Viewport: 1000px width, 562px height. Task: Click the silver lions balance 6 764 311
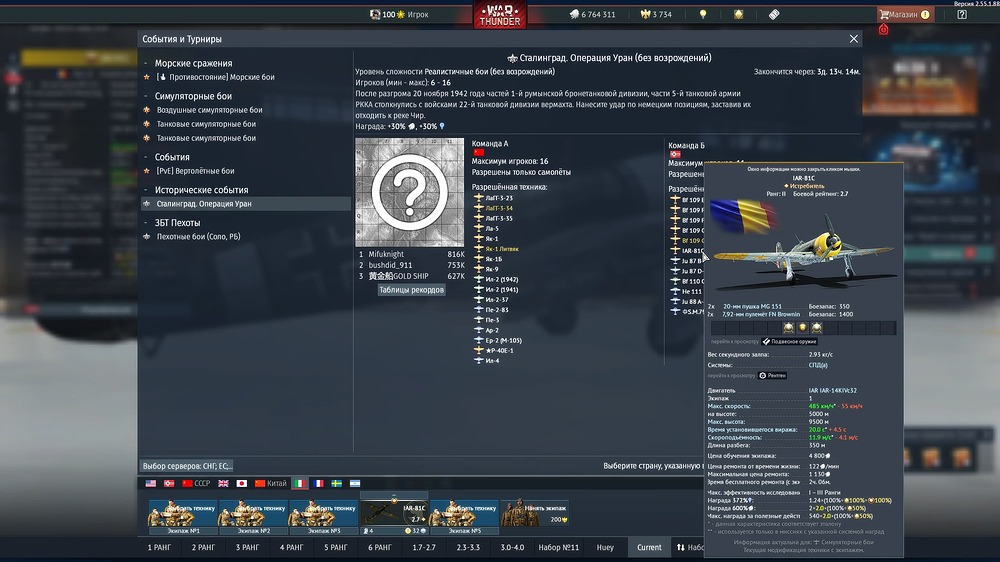pyautogui.click(x=592, y=14)
